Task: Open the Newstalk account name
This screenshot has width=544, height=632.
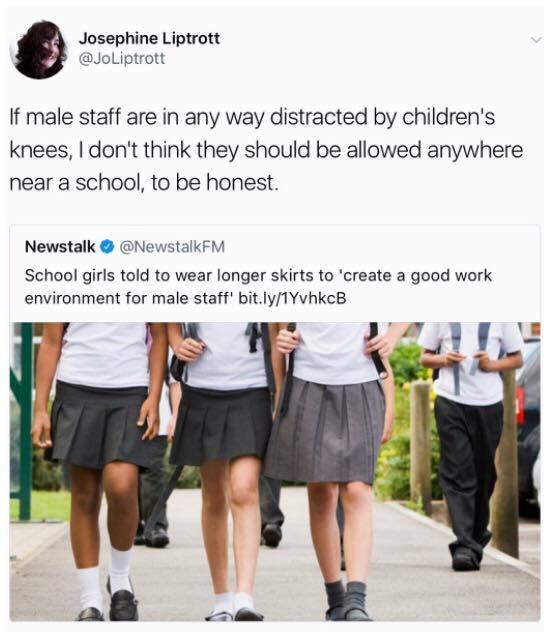Action: pos(60,246)
